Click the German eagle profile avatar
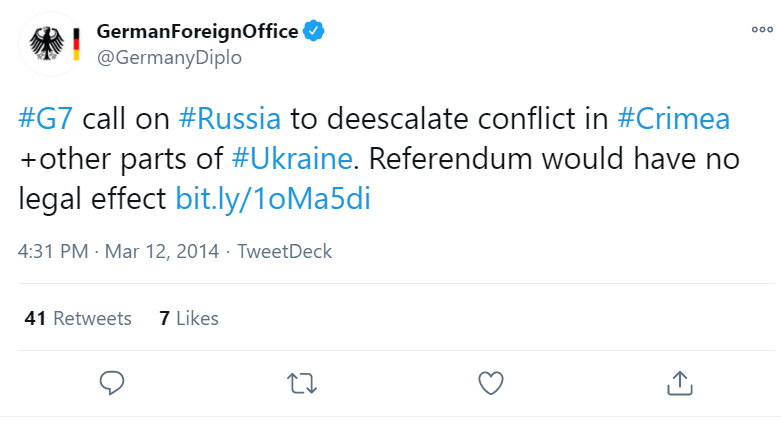Viewport: 781px width, 426px height. tap(45, 44)
